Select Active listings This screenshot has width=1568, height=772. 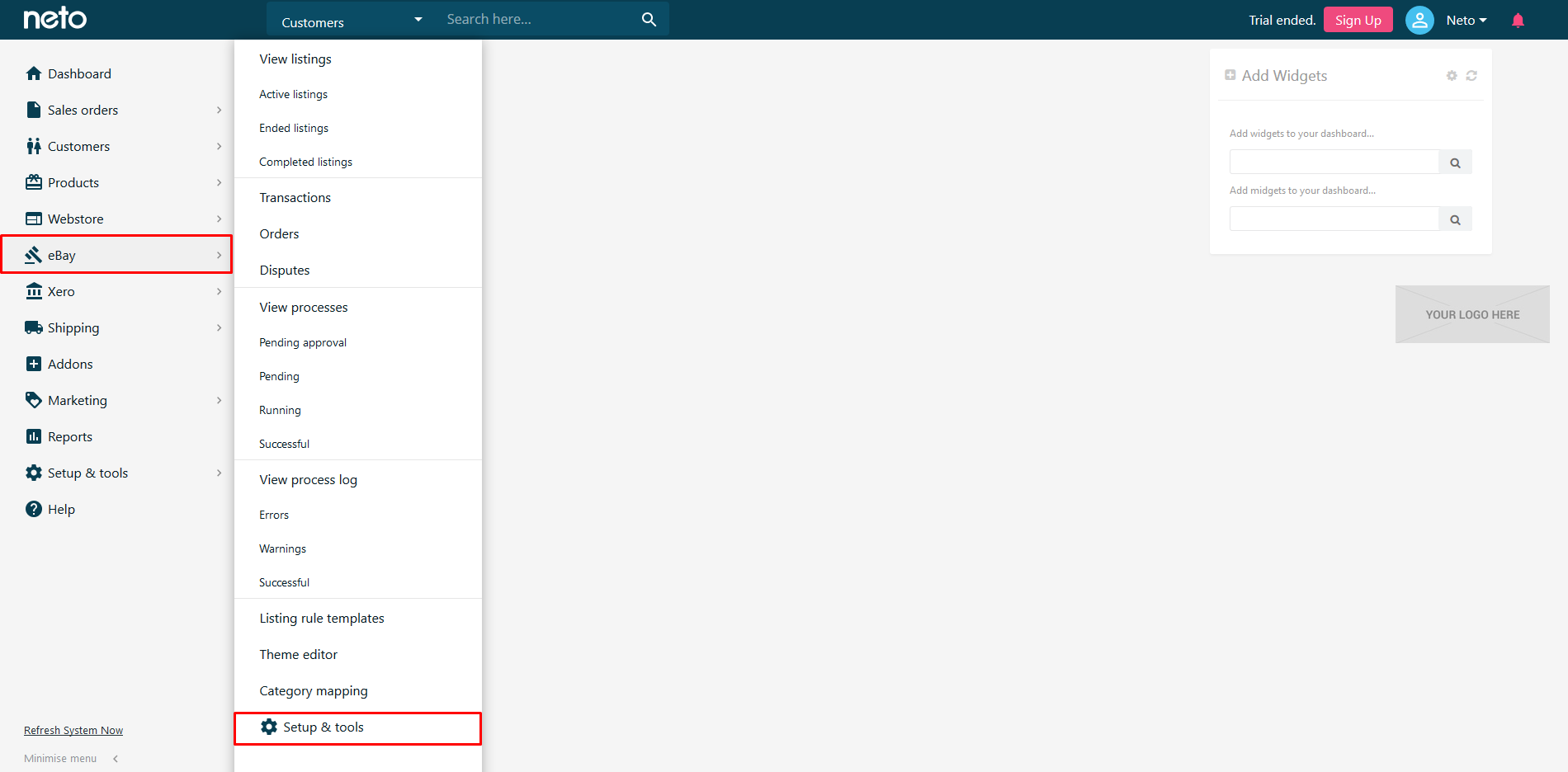tap(293, 94)
